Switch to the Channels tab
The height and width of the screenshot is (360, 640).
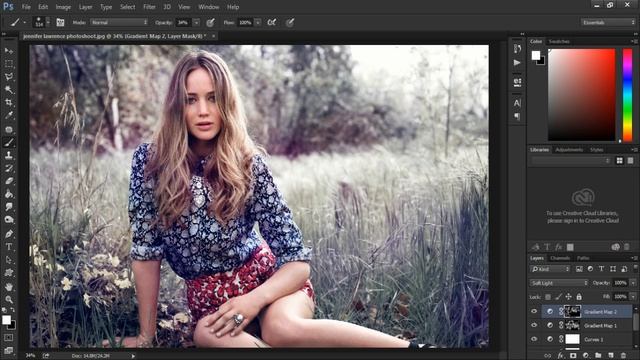560,258
